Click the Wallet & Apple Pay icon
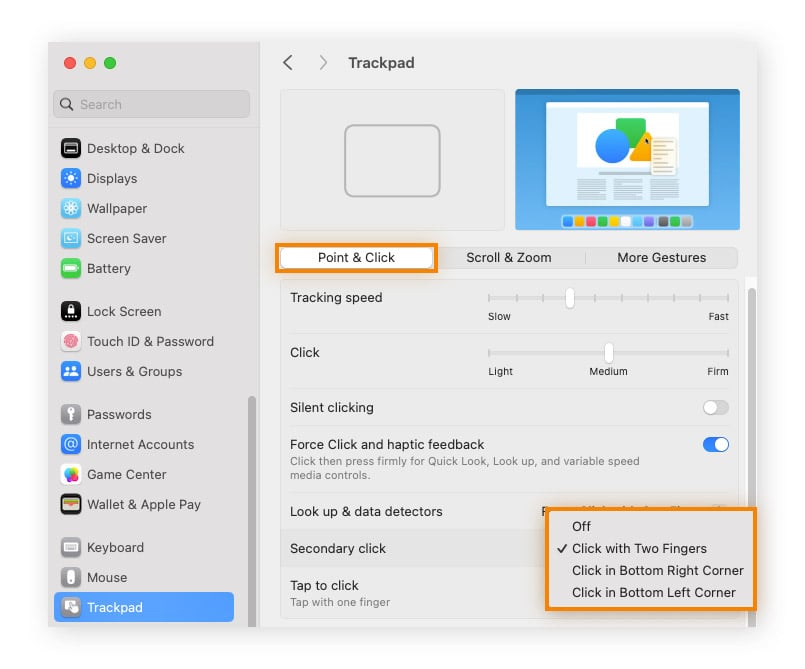 tap(71, 504)
